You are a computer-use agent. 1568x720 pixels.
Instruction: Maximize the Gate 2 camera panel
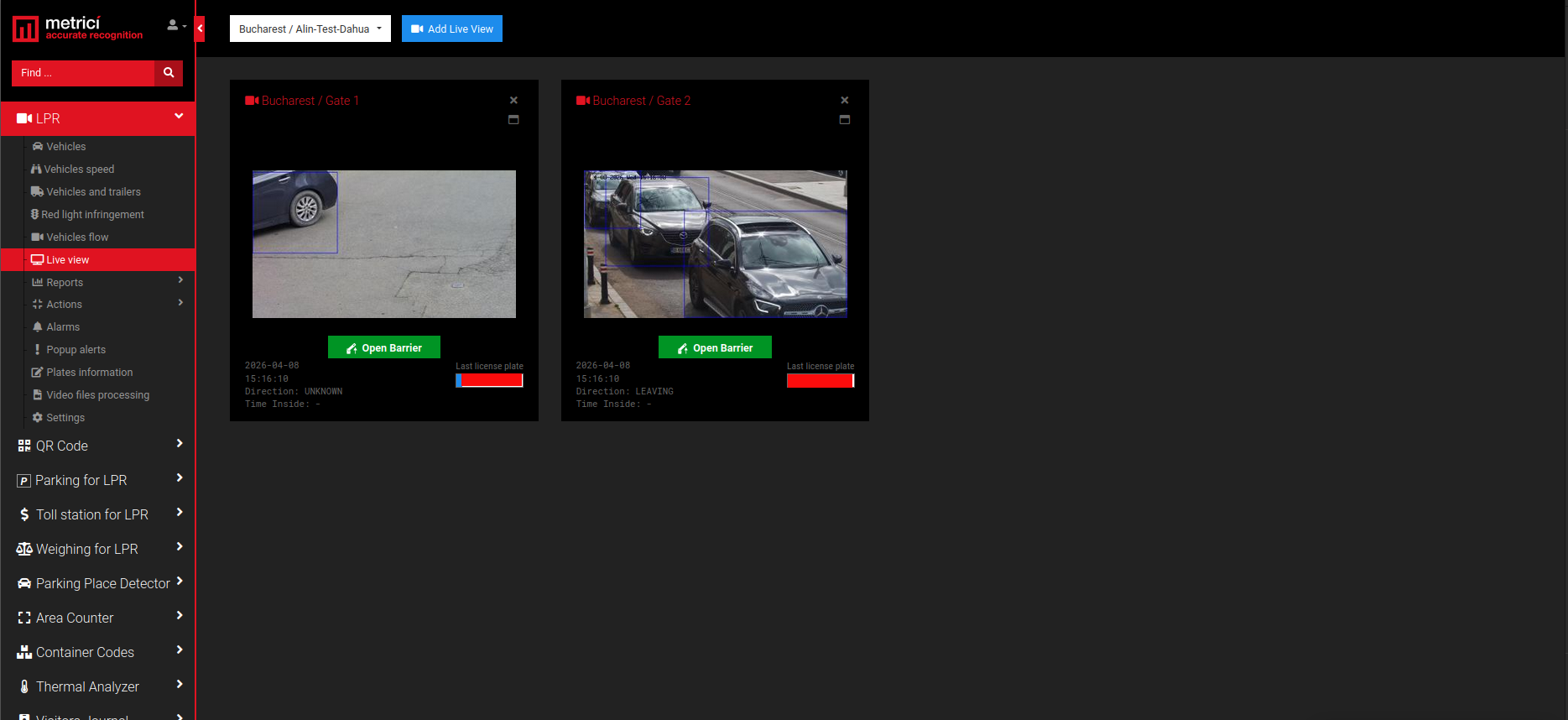(845, 120)
